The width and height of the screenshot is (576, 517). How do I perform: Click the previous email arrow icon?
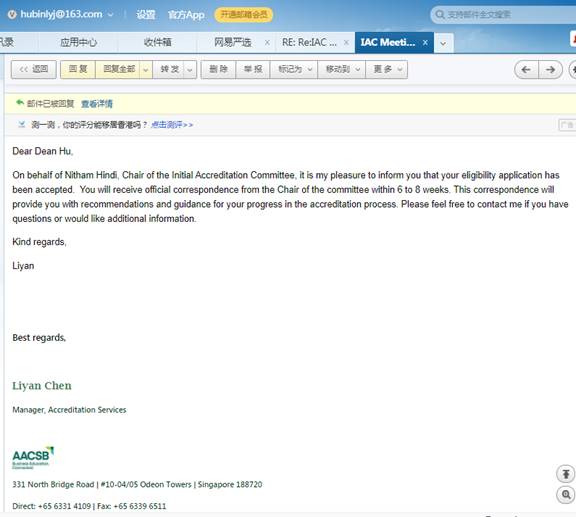click(x=526, y=69)
